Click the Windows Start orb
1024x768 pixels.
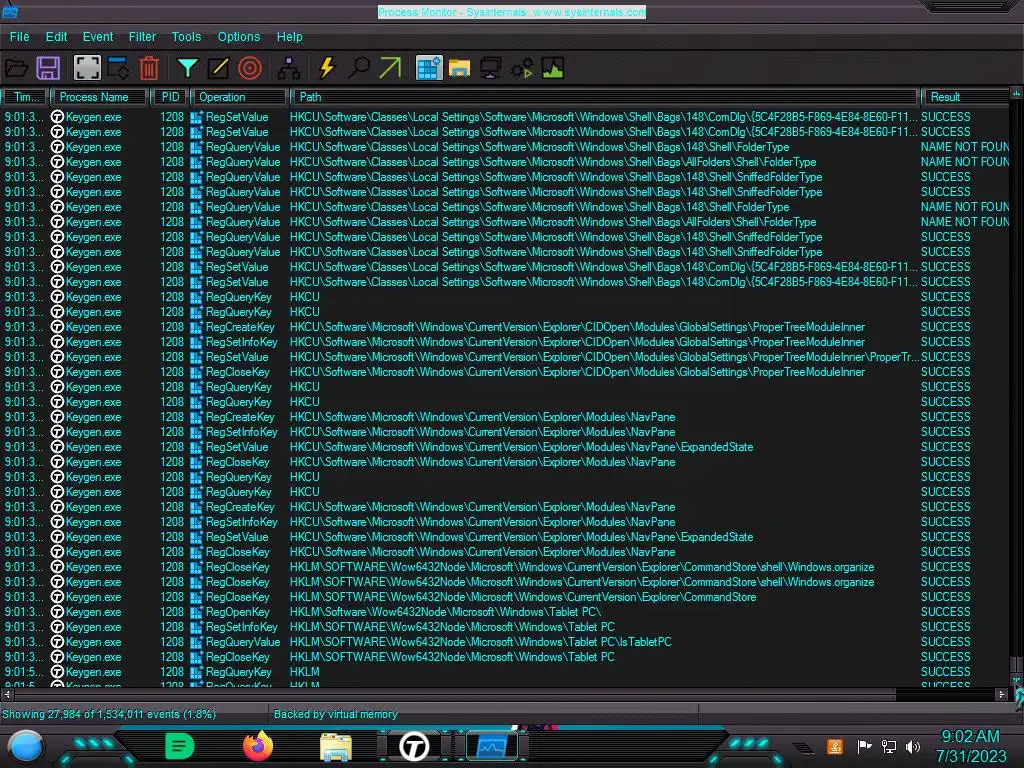25,746
